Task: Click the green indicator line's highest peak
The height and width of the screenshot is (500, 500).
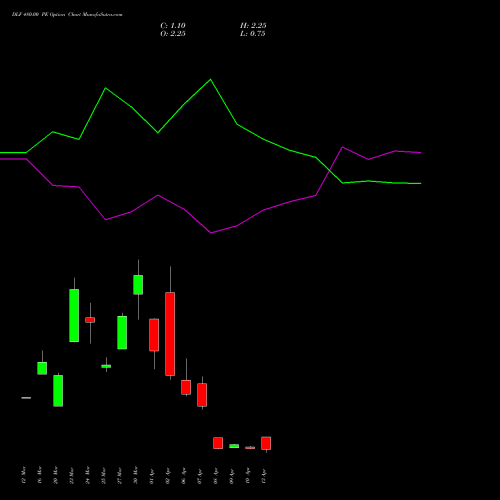Action: coord(210,80)
